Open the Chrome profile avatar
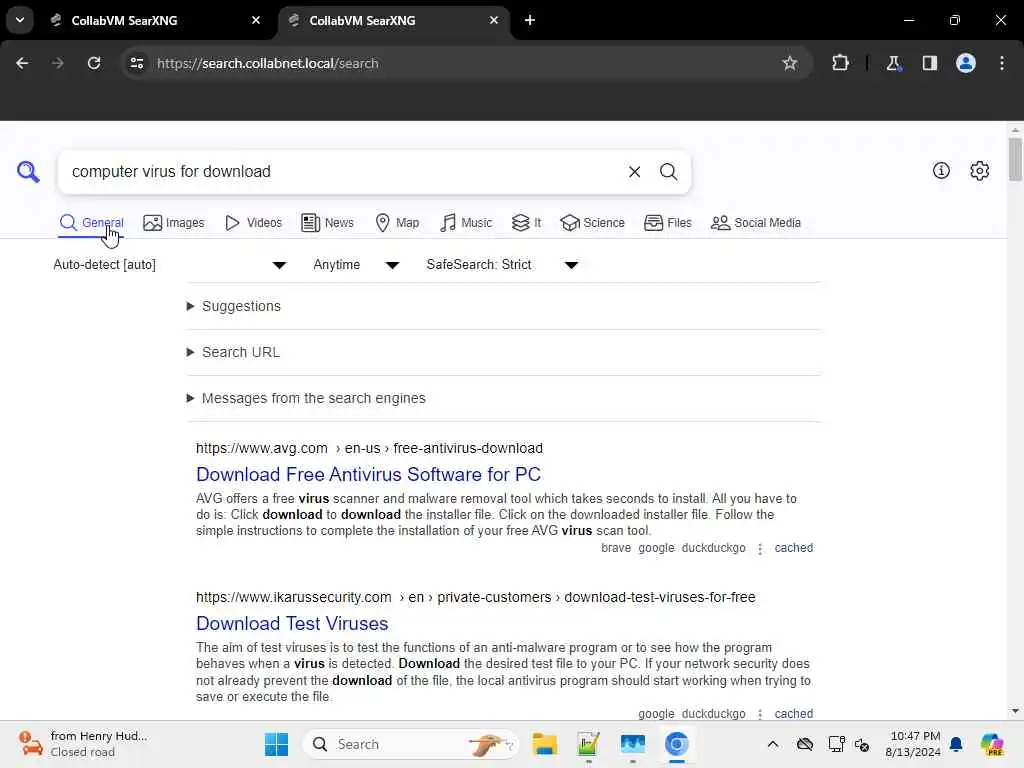The image size is (1024, 768). click(966, 63)
